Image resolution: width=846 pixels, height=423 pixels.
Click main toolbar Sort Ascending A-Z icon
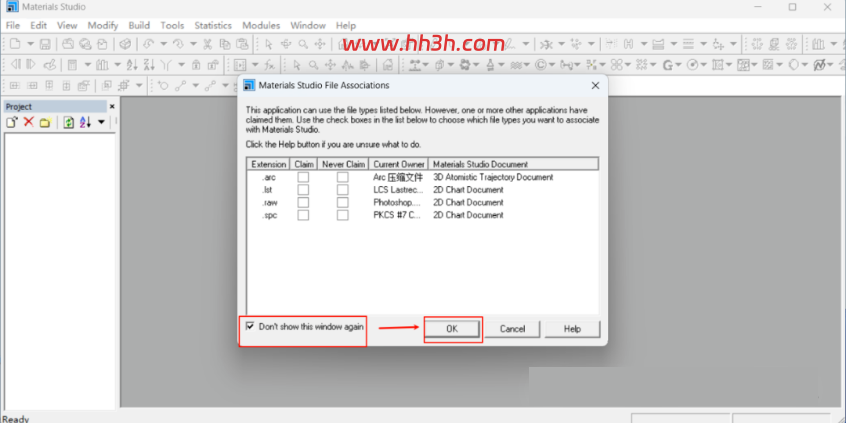[132, 65]
